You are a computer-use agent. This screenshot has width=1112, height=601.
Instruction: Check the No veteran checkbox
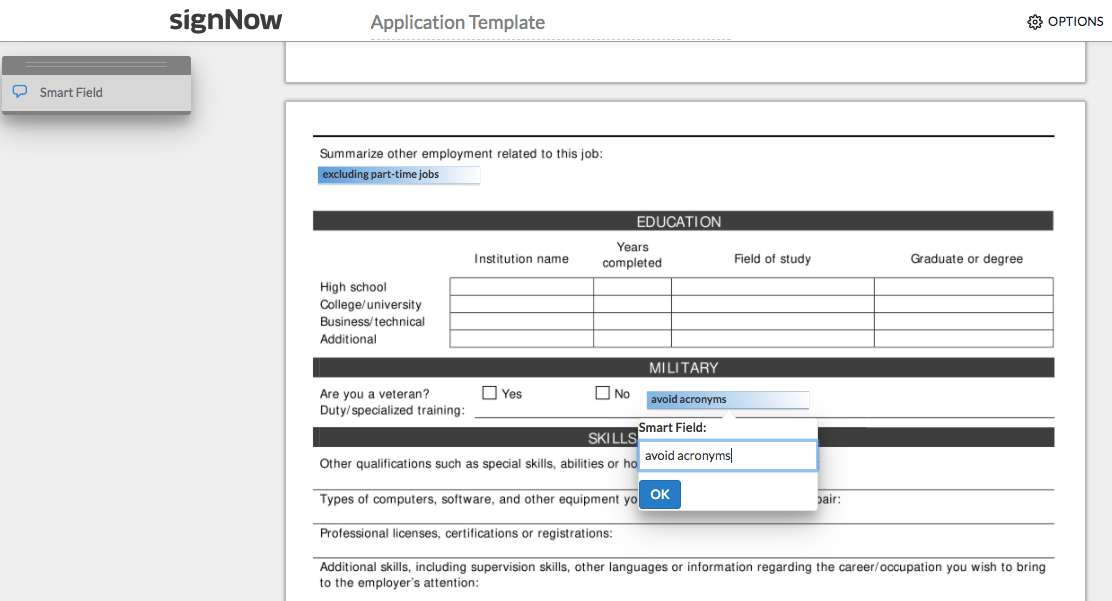coord(603,393)
